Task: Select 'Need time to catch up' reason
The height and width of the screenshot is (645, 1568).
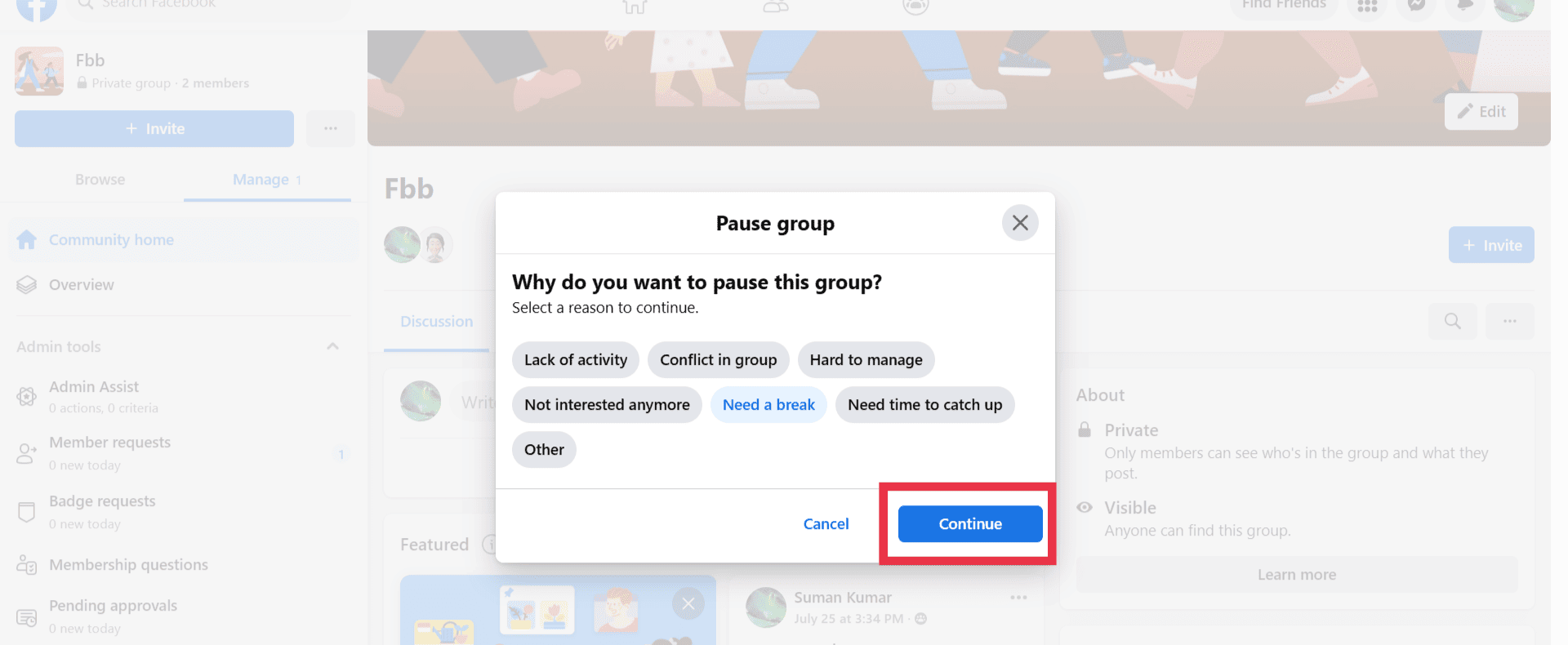Action: (x=925, y=405)
